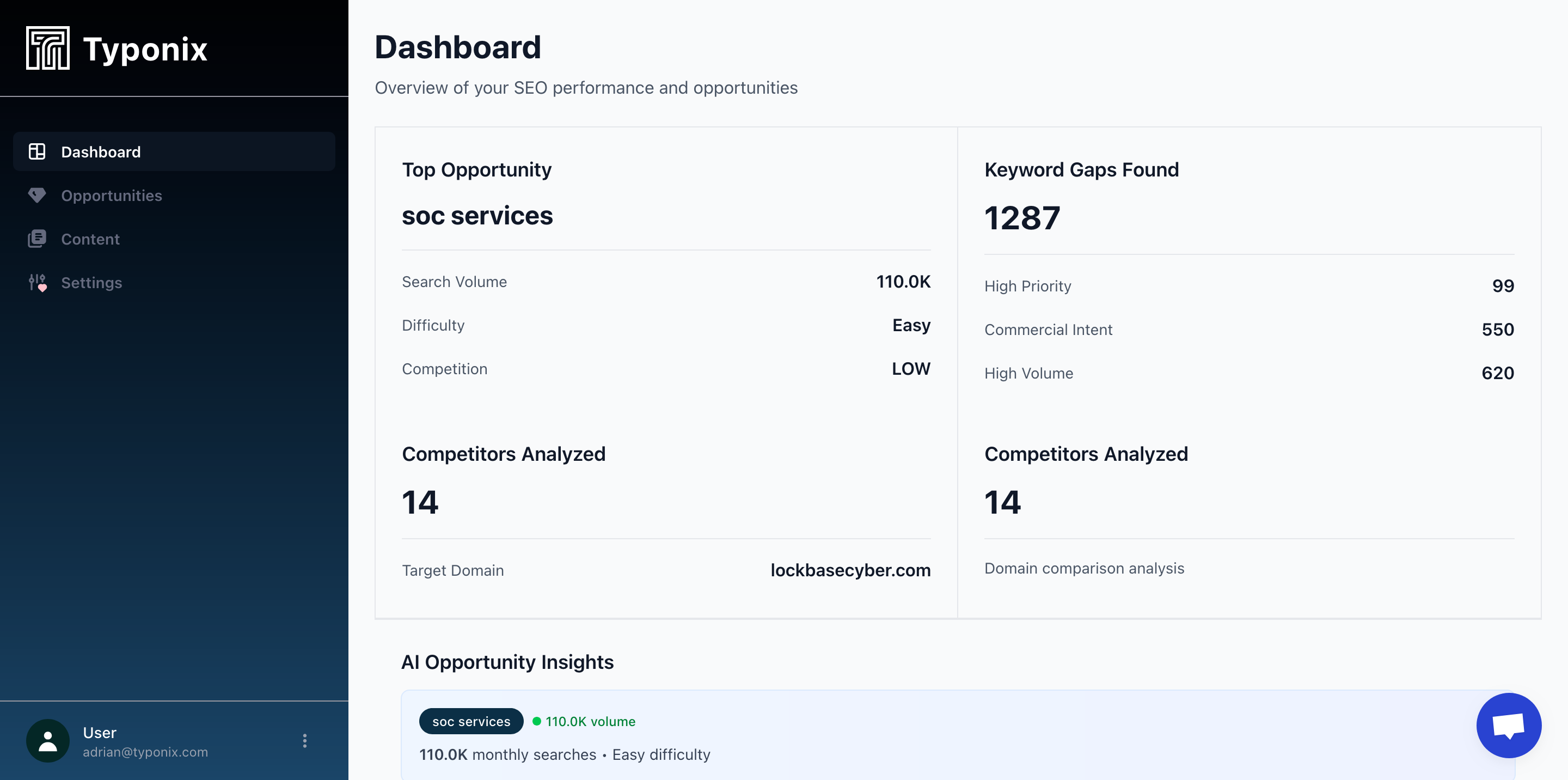Open the Content section
The image size is (1568, 780).
[90, 239]
